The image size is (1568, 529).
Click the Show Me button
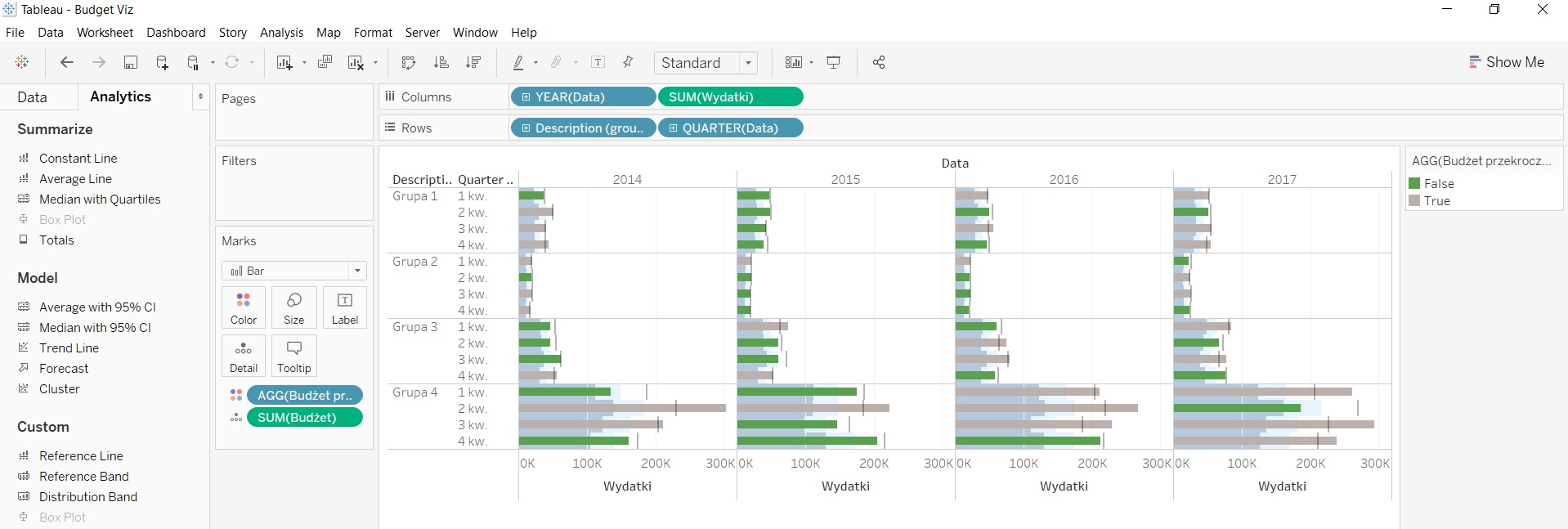click(x=1506, y=62)
